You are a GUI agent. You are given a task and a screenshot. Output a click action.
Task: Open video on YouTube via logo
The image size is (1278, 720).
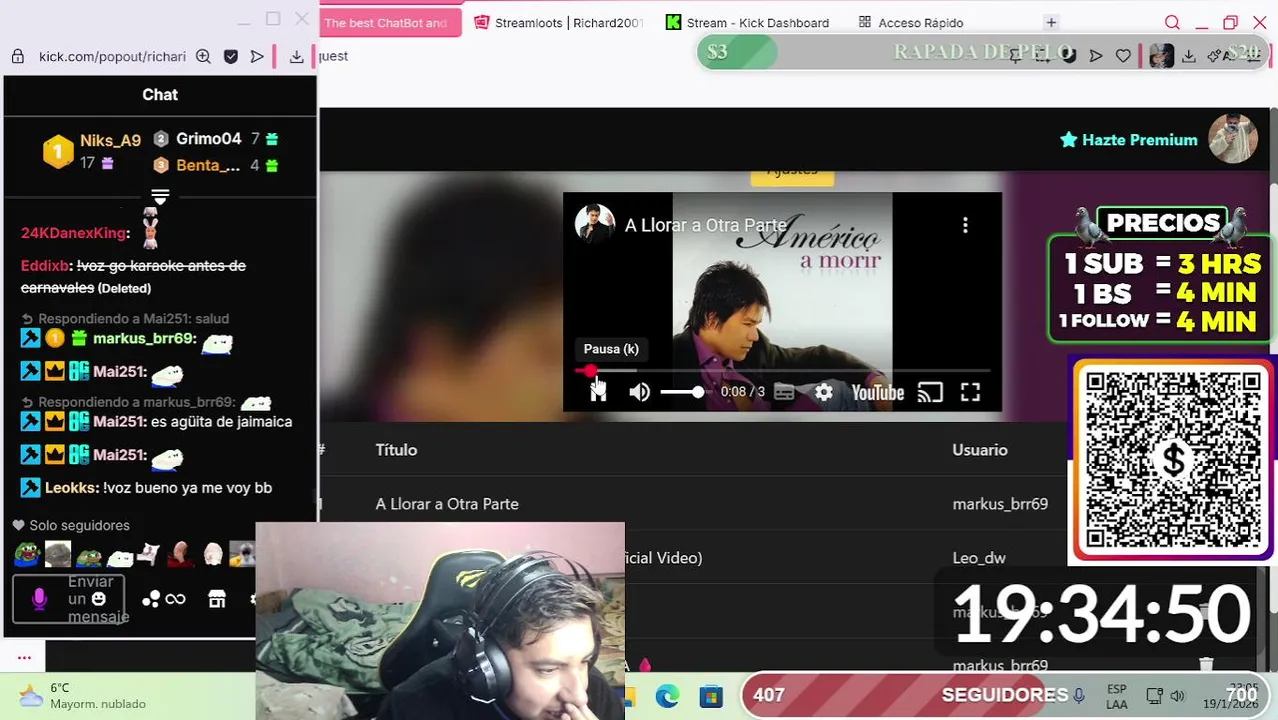tap(878, 392)
